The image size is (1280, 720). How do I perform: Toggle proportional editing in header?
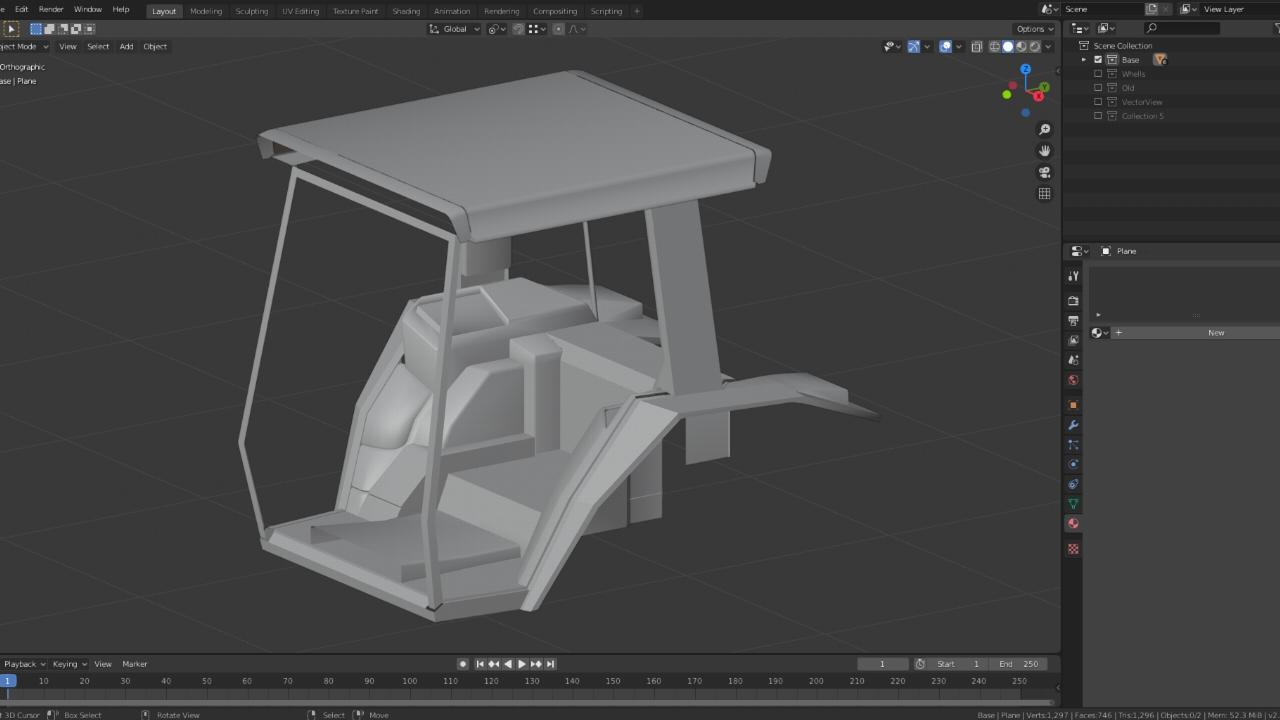[558, 29]
